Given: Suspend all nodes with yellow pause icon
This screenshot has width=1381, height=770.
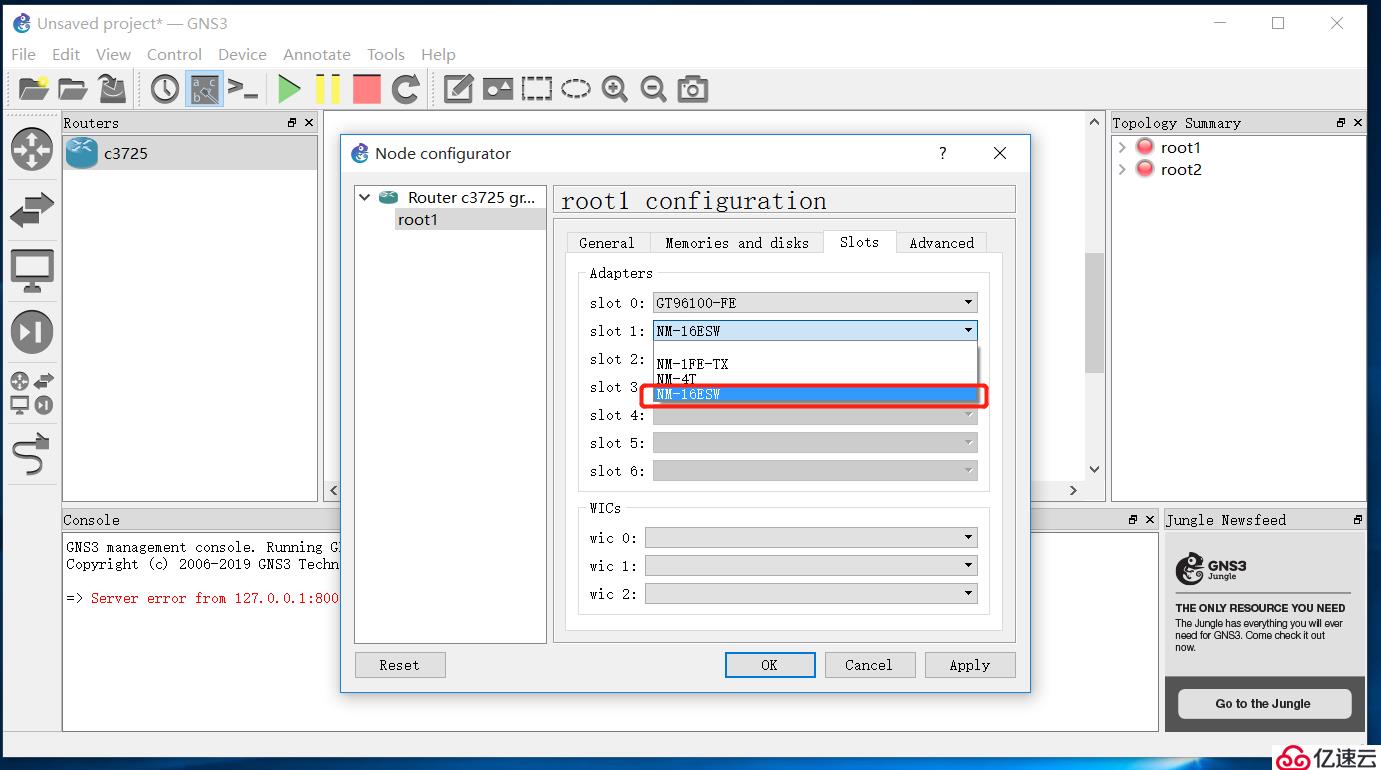Looking at the screenshot, I should (x=327, y=89).
